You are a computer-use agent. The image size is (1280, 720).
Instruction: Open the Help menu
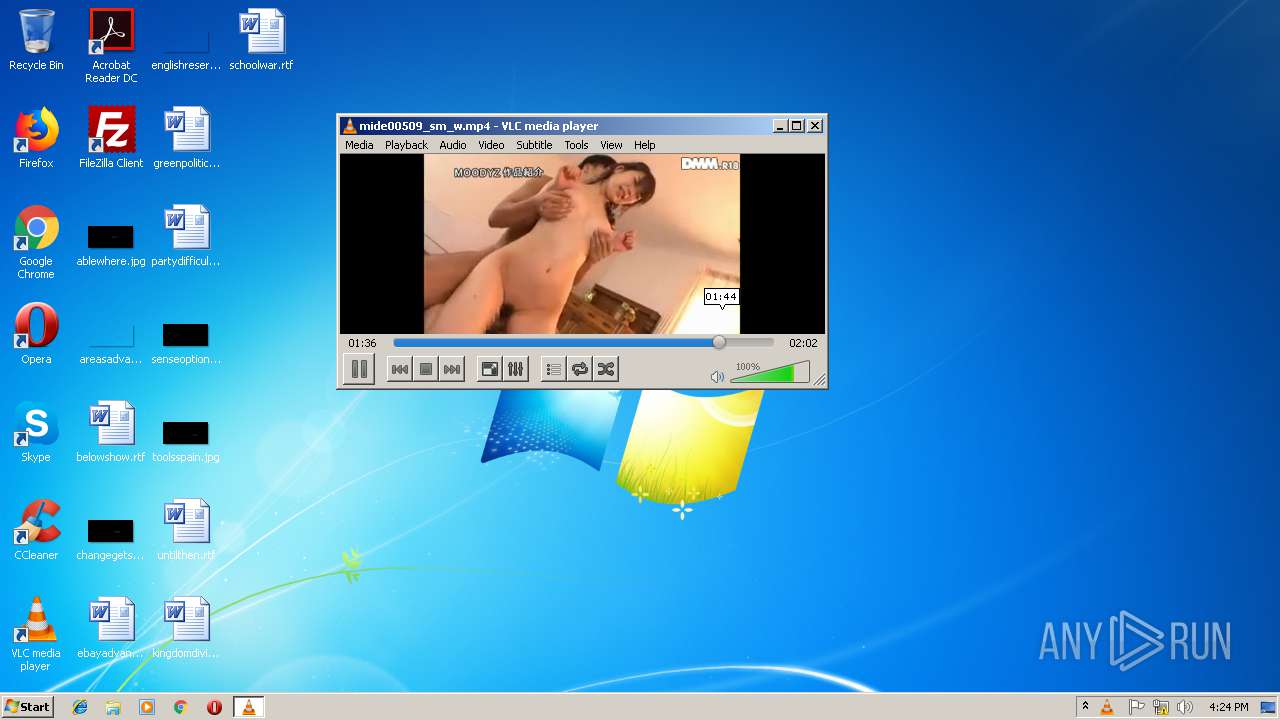pyautogui.click(x=645, y=145)
